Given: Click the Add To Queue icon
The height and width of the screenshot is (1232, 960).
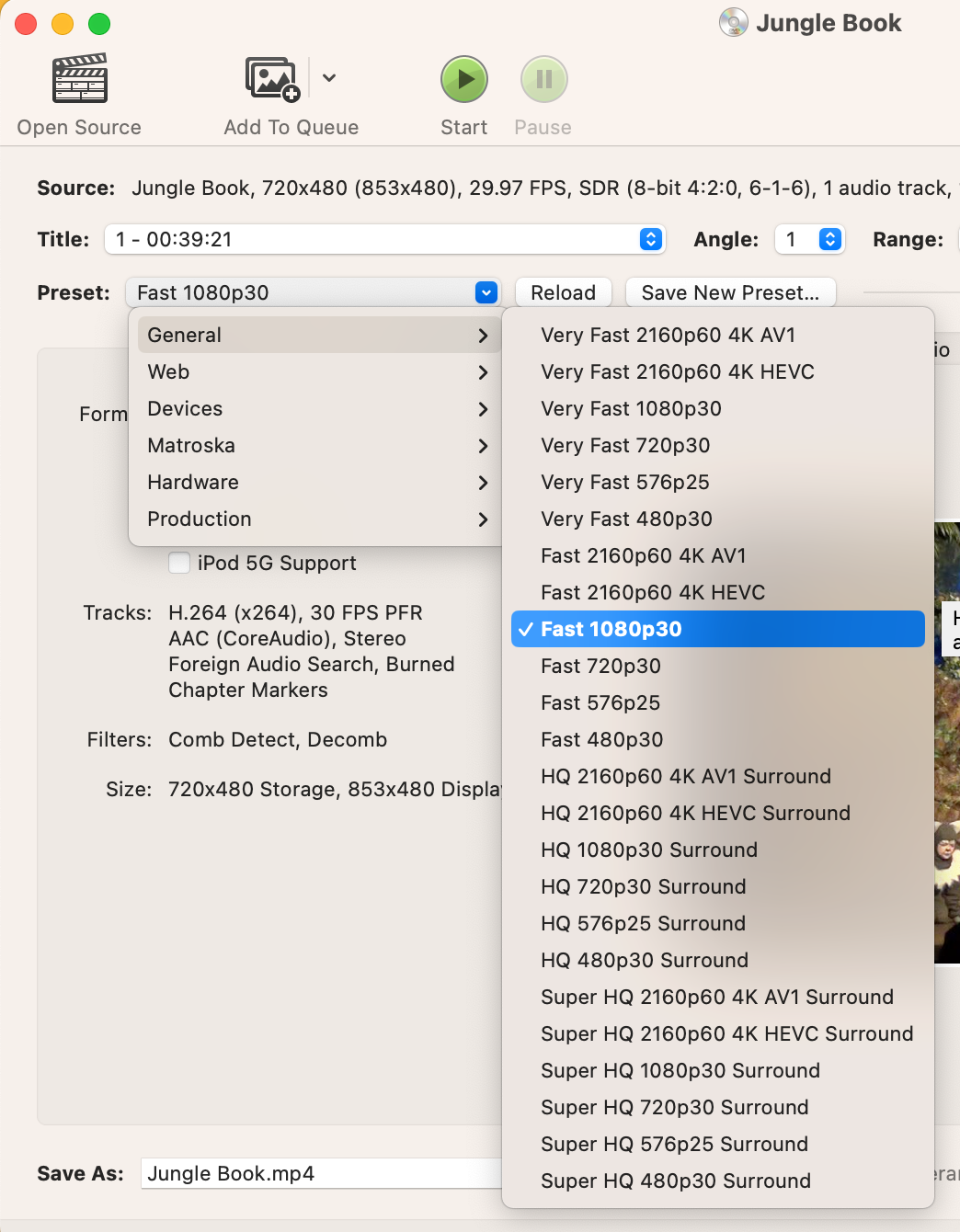Looking at the screenshot, I should (x=273, y=79).
